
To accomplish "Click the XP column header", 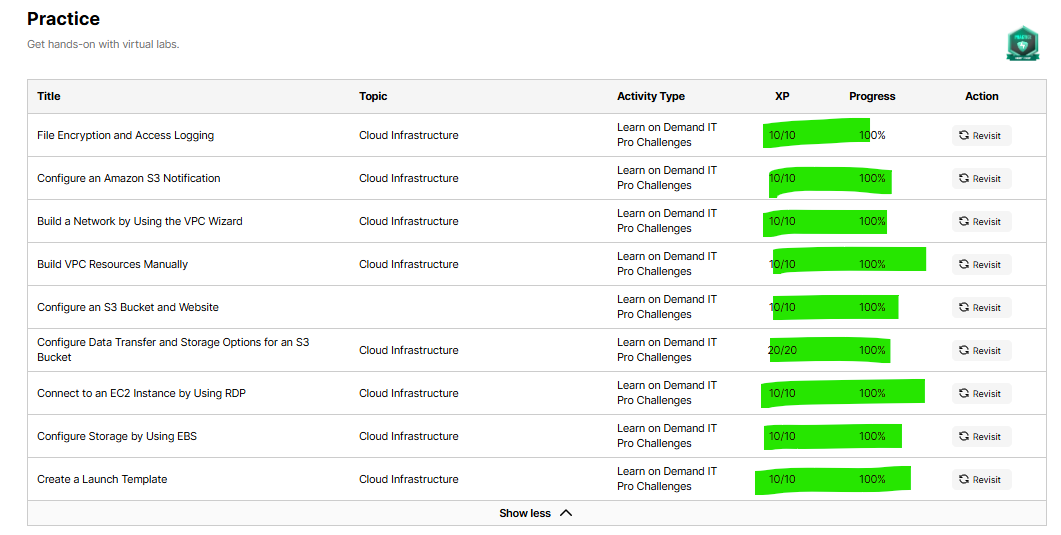I will point(782,96).
